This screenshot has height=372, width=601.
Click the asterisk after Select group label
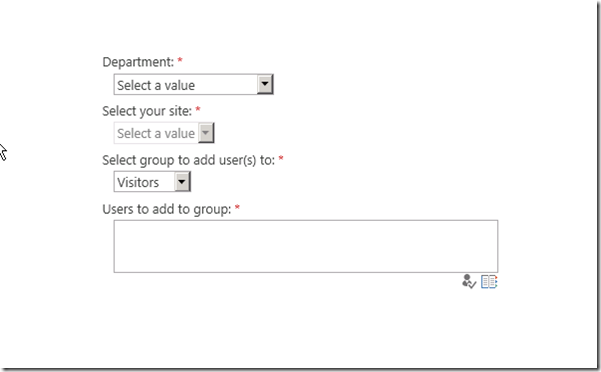pos(281,159)
